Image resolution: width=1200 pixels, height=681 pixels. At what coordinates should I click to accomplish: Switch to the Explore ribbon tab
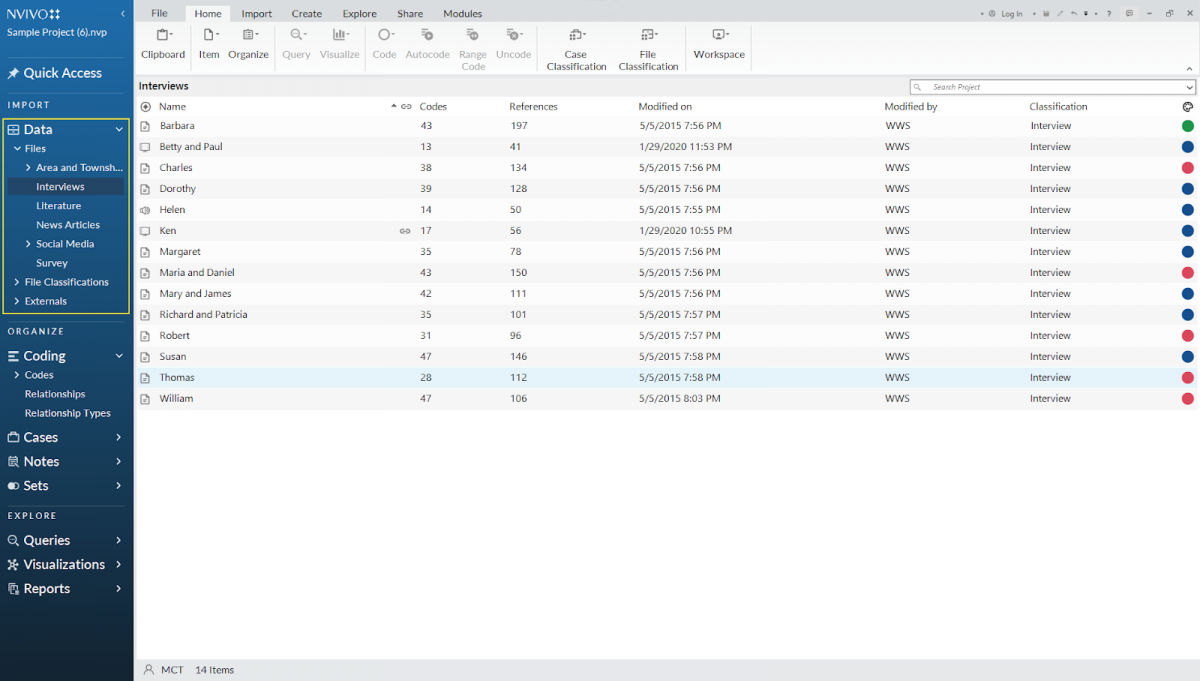pos(359,13)
